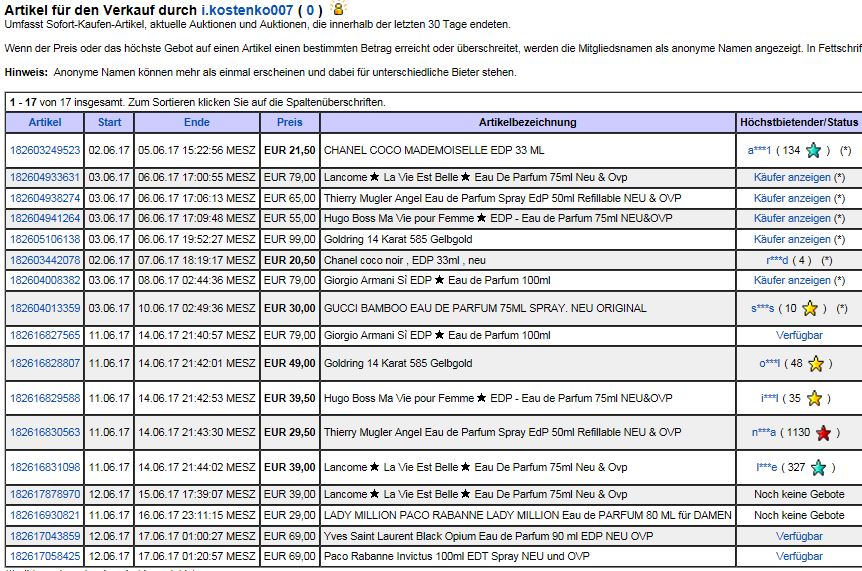This screenshot has height=571, width=862.
Task: Open item number 182604938274
Action: point(45,198)
